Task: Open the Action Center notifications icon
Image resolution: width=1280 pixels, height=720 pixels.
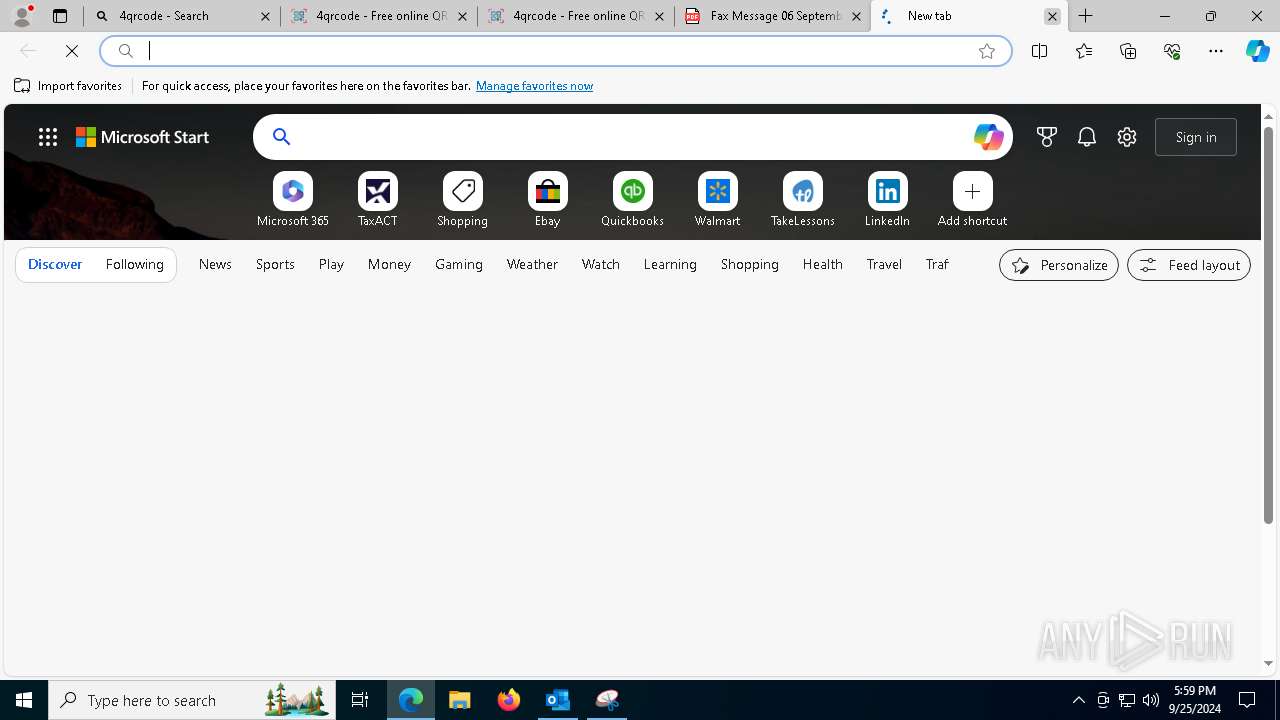Action: tap(1248, 700)
